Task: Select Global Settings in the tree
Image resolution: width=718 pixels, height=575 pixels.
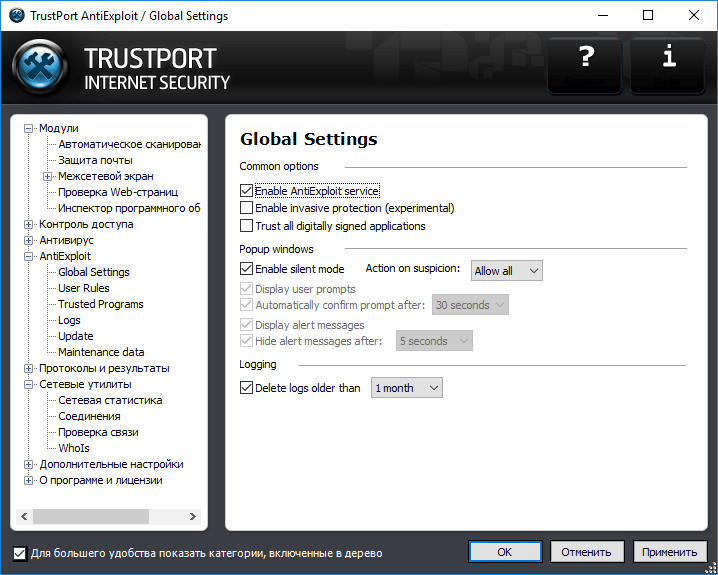Action: click(94, 272)
